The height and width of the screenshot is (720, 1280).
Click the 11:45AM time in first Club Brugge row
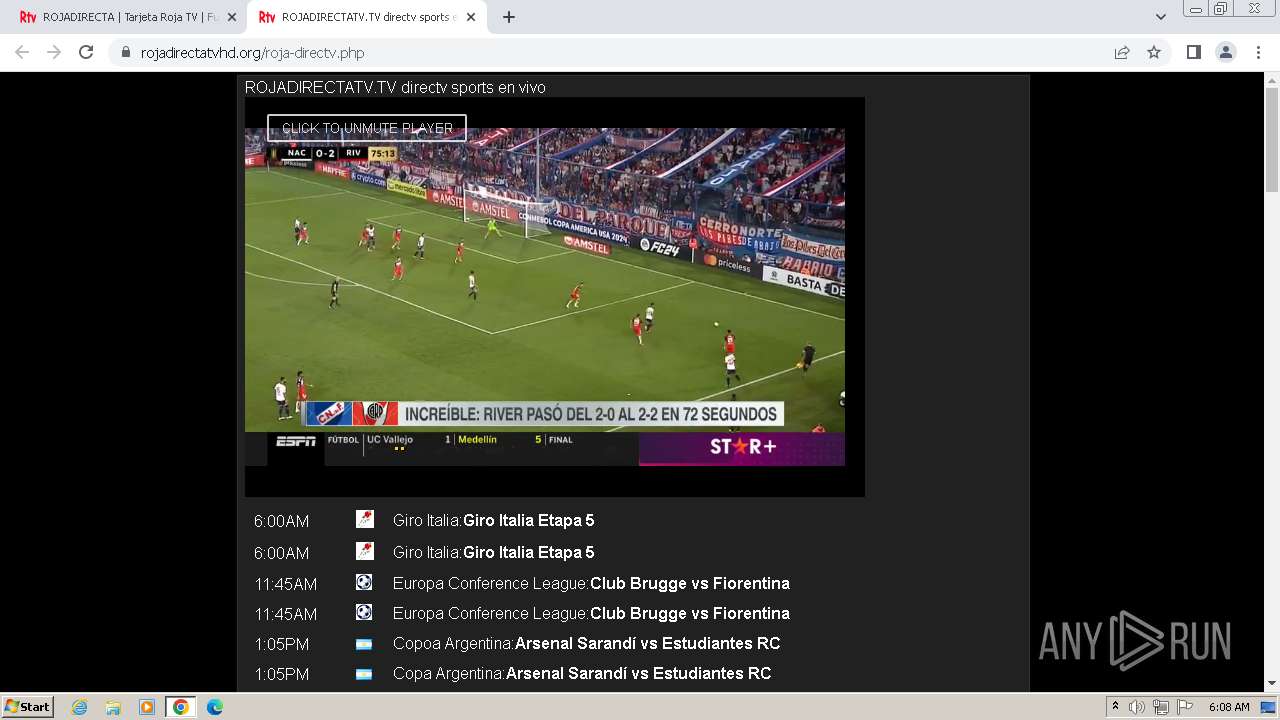pos(285,584)
